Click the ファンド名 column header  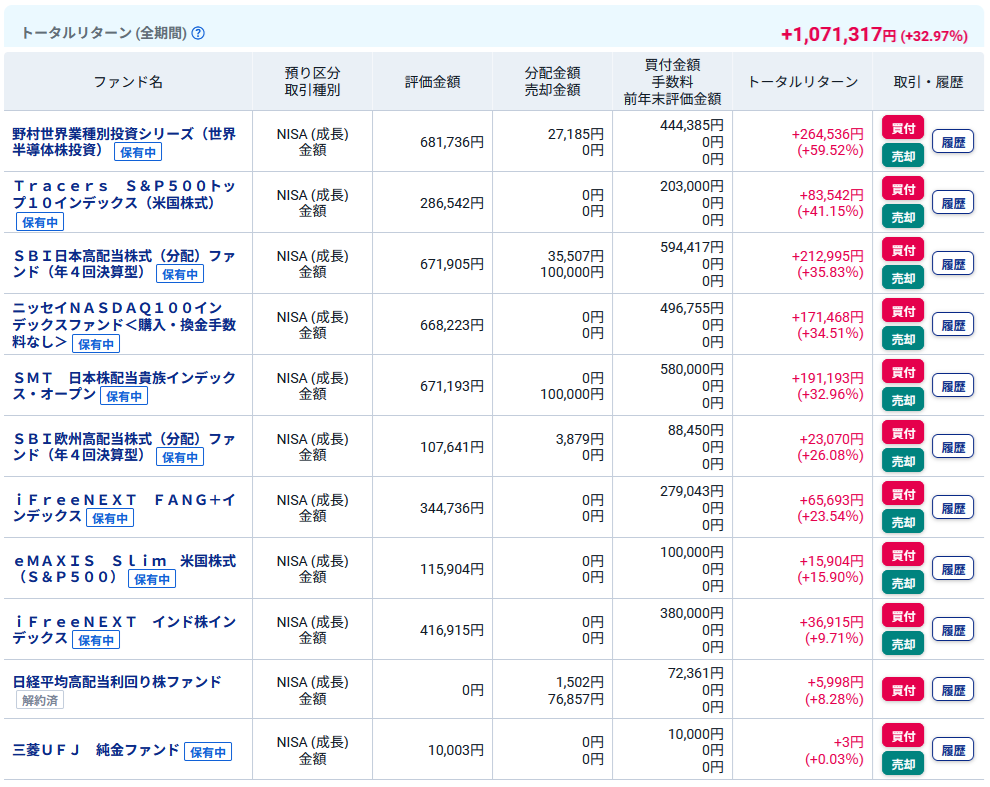point(128,82)
